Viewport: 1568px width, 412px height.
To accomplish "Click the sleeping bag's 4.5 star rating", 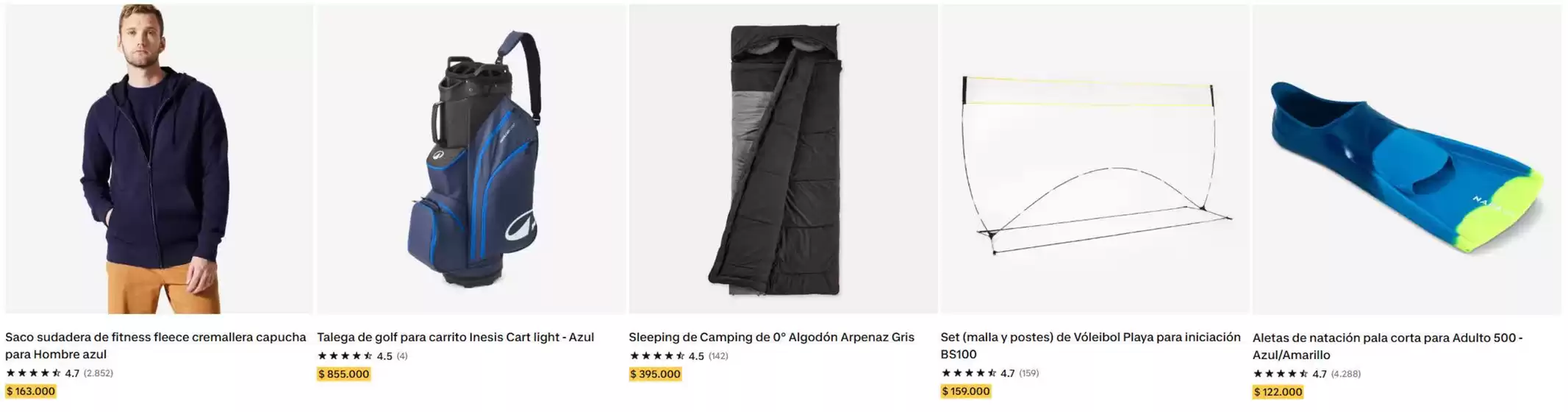I will 666,356.
